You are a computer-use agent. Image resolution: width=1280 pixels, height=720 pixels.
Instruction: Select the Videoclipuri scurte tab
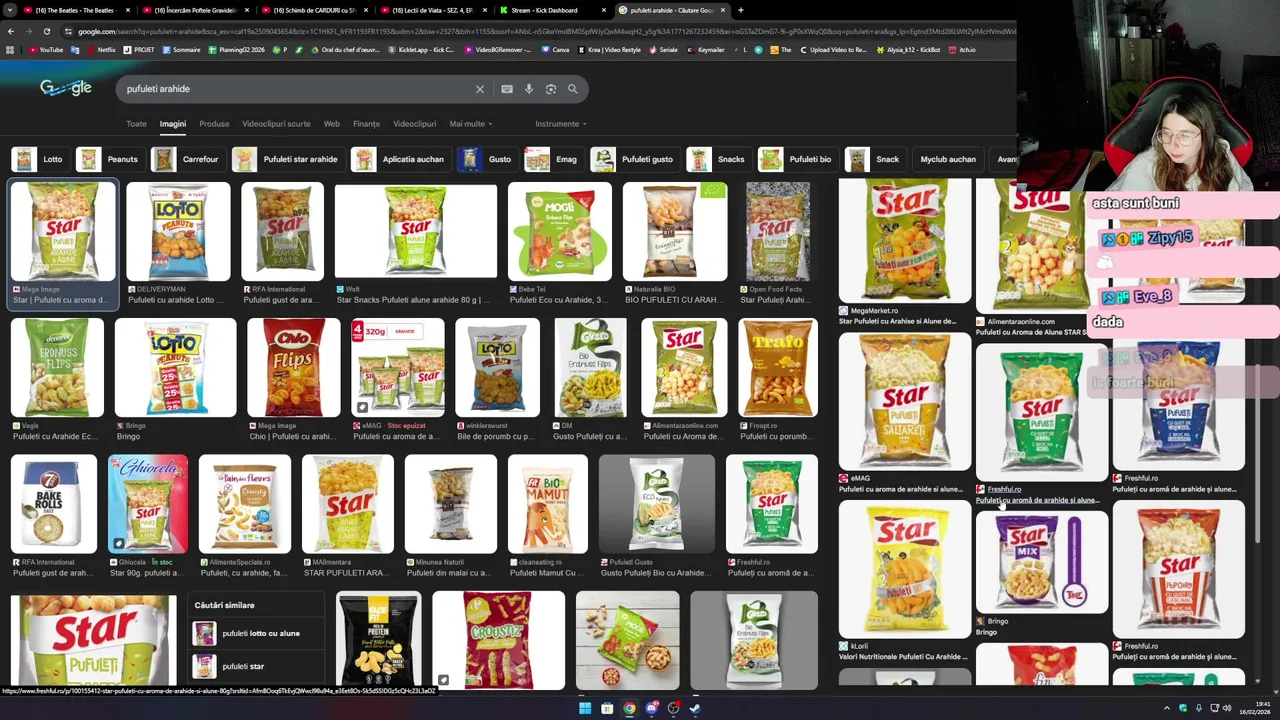pos(276,124)
